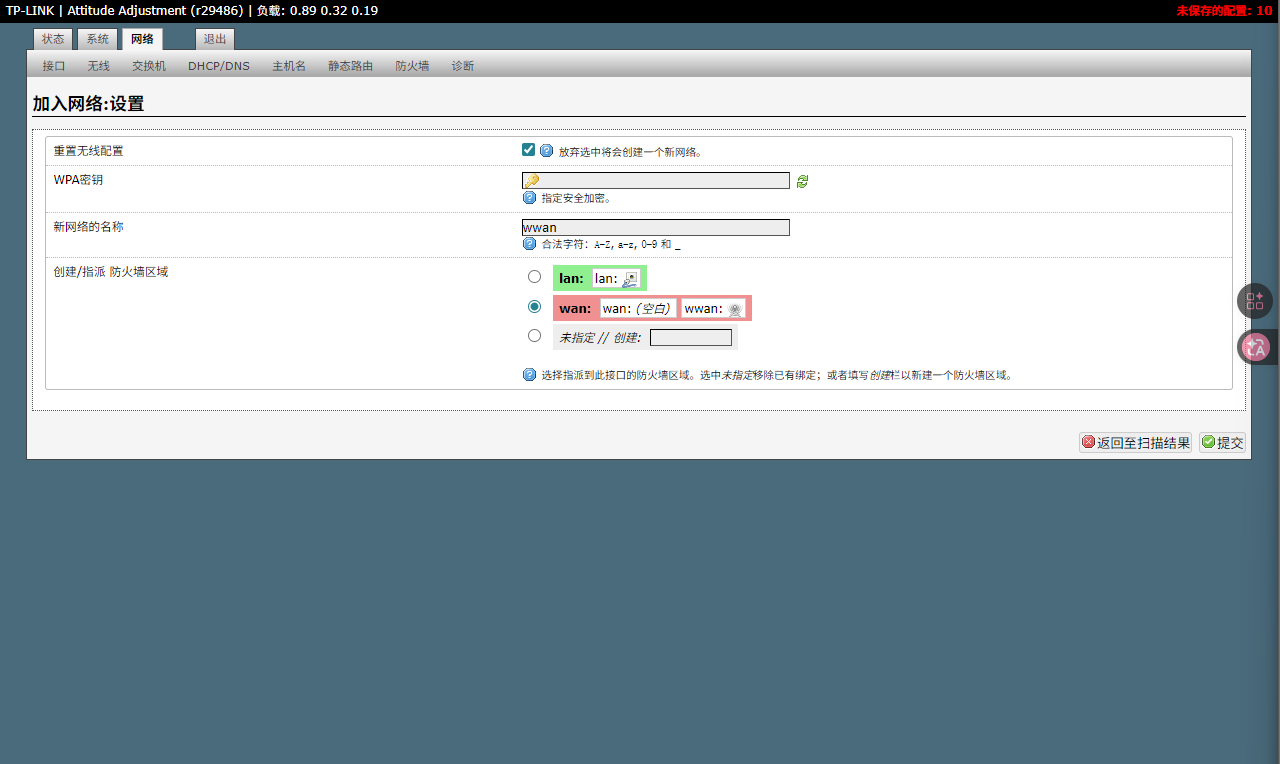The width and height of the screenshot is (1280, 764).
Task: Open the 状态 tab
Action: (53, 39)
